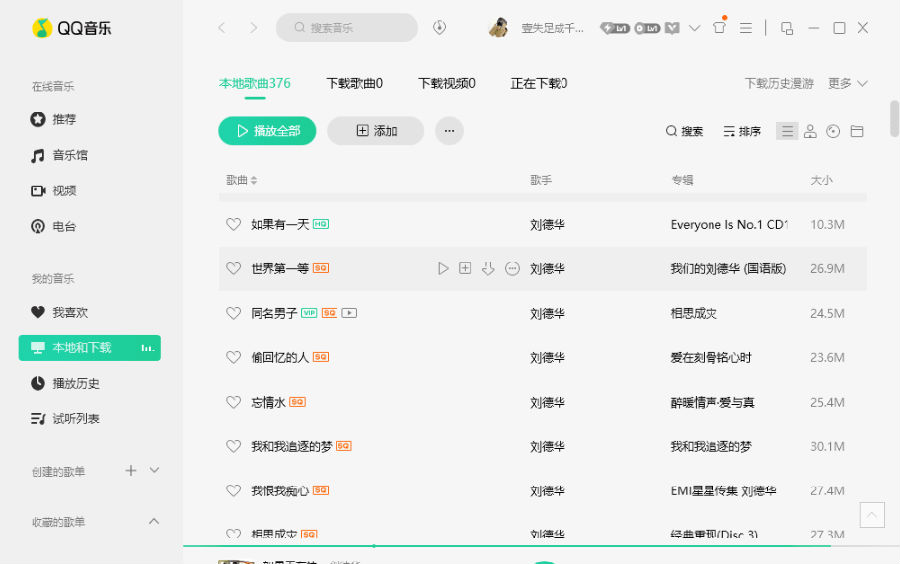The image size is (900, 564).
Task: Switch to 下载歌曲0 tab
Action: click(355, 83)
